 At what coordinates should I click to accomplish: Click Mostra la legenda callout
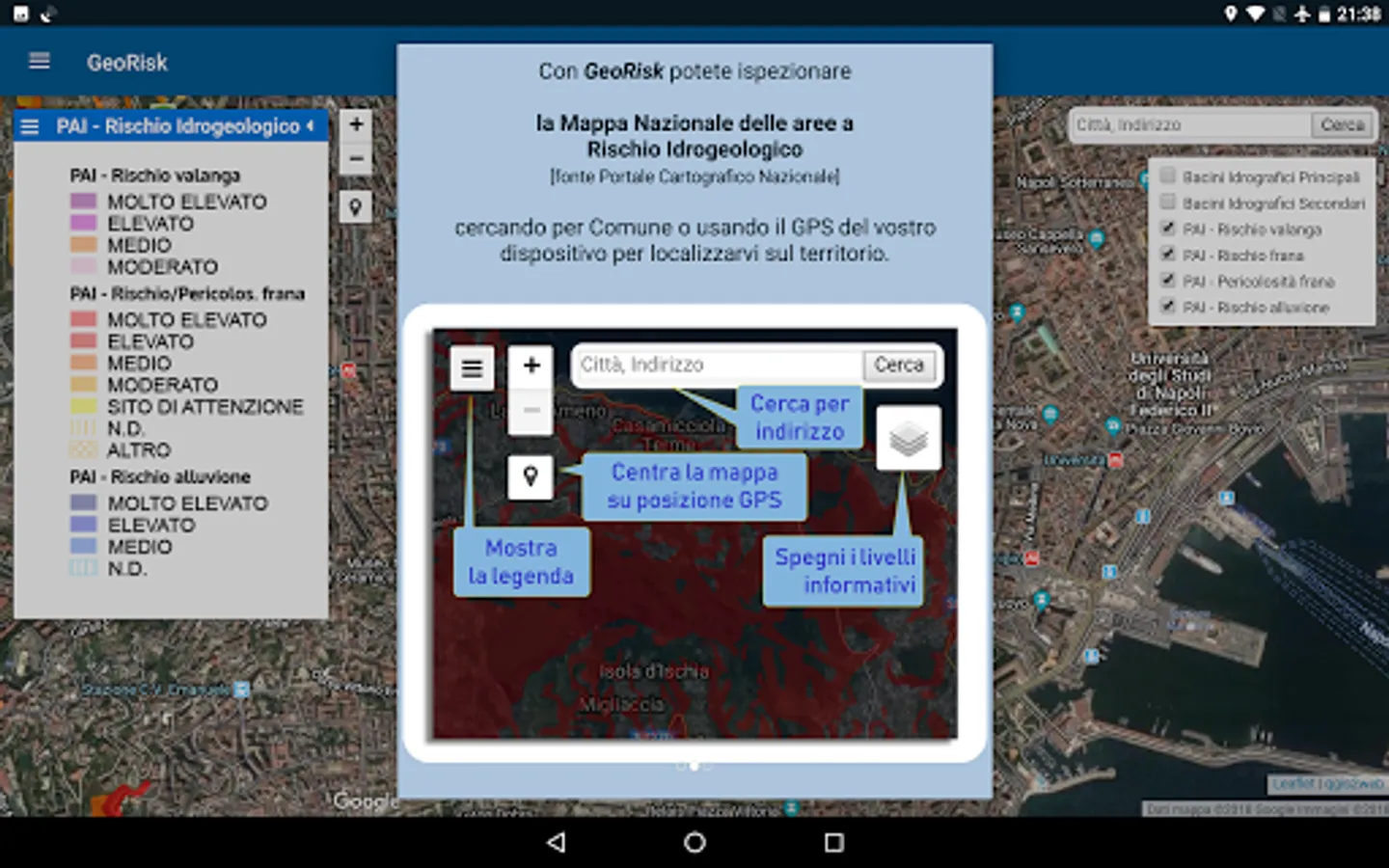point(522,562)
